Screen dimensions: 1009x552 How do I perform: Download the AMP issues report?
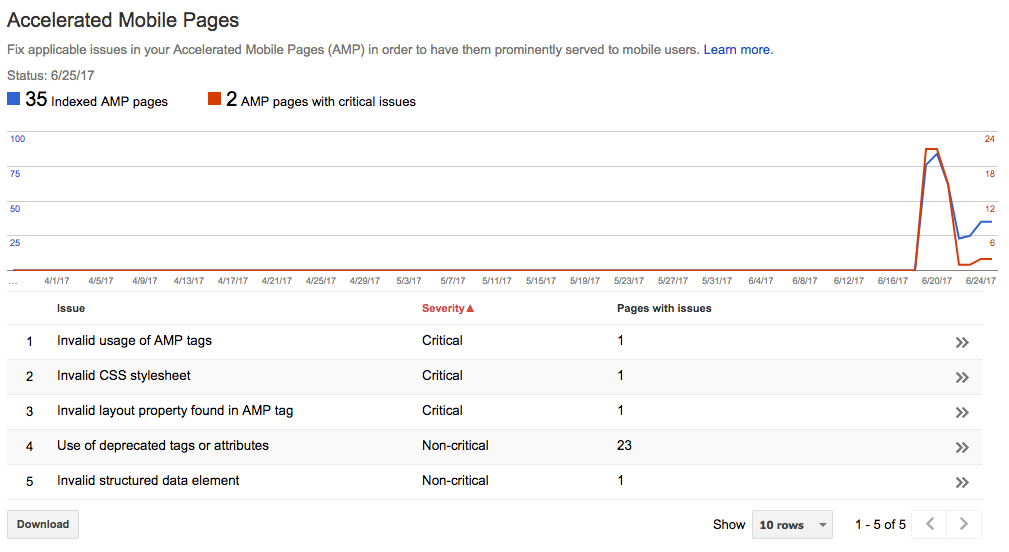(x=43, y=524)
